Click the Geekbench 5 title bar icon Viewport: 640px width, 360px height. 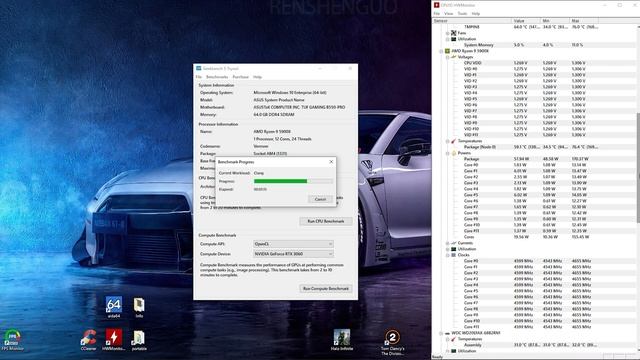[x=198, y=68]
